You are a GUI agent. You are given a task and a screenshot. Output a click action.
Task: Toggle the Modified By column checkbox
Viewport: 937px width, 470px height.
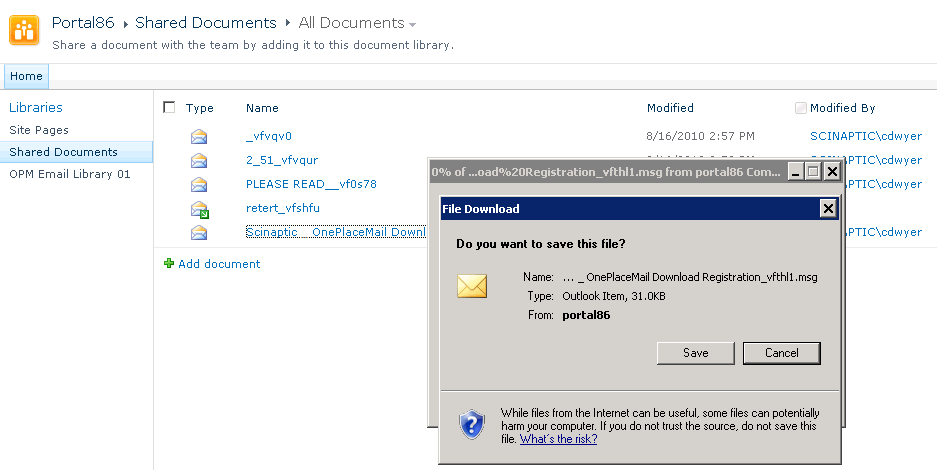[x=801, y=108]
